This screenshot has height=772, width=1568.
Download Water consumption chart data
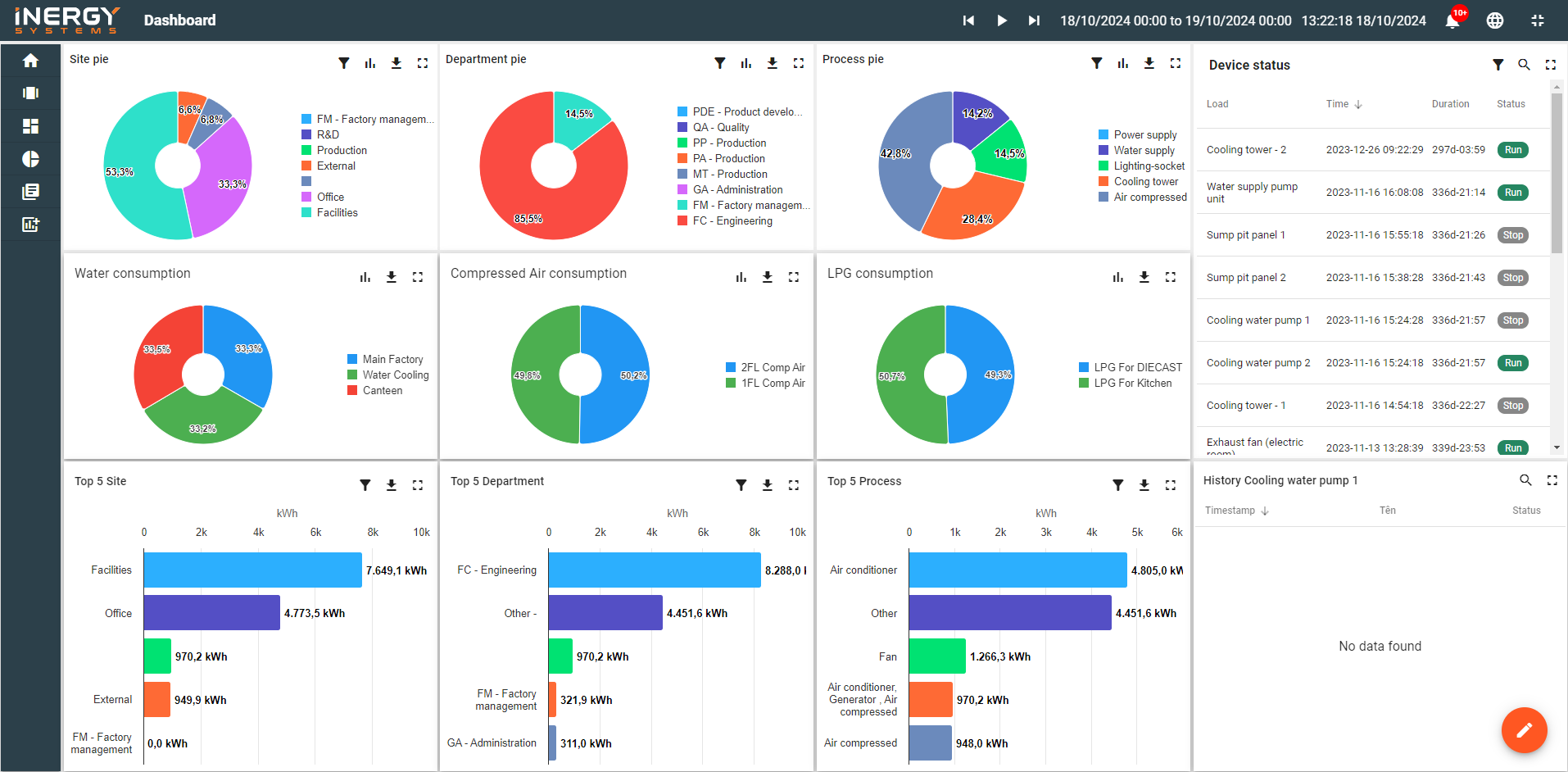392,277
